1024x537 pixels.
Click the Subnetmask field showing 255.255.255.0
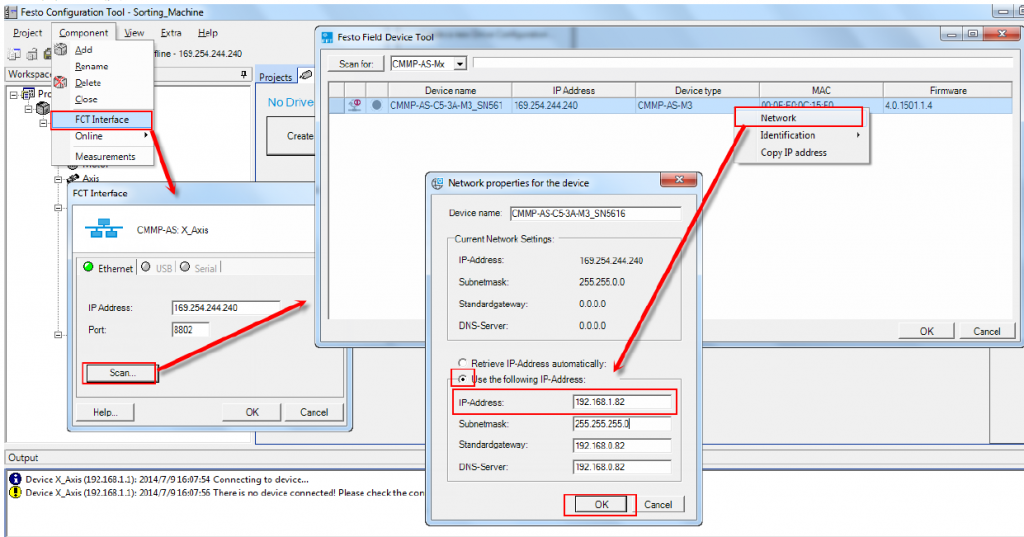click(622, 424)
